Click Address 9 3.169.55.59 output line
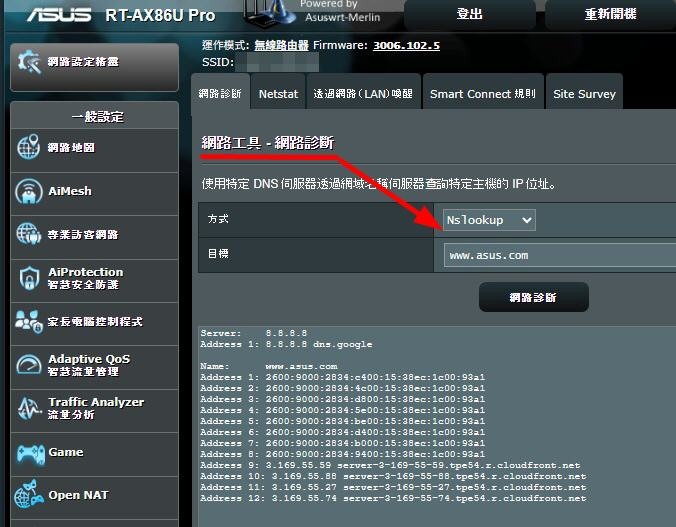676x527 pixels. pos(390,465)
